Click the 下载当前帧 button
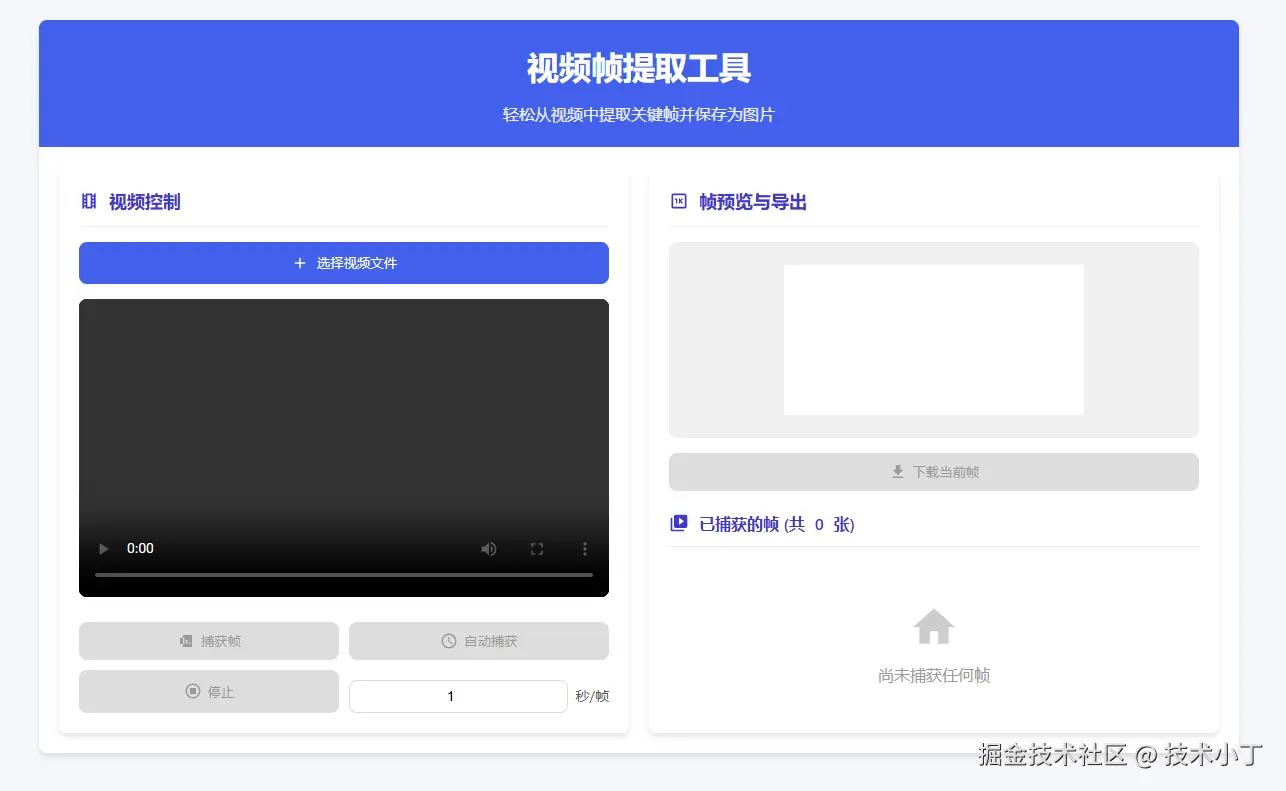 point(934,472)
